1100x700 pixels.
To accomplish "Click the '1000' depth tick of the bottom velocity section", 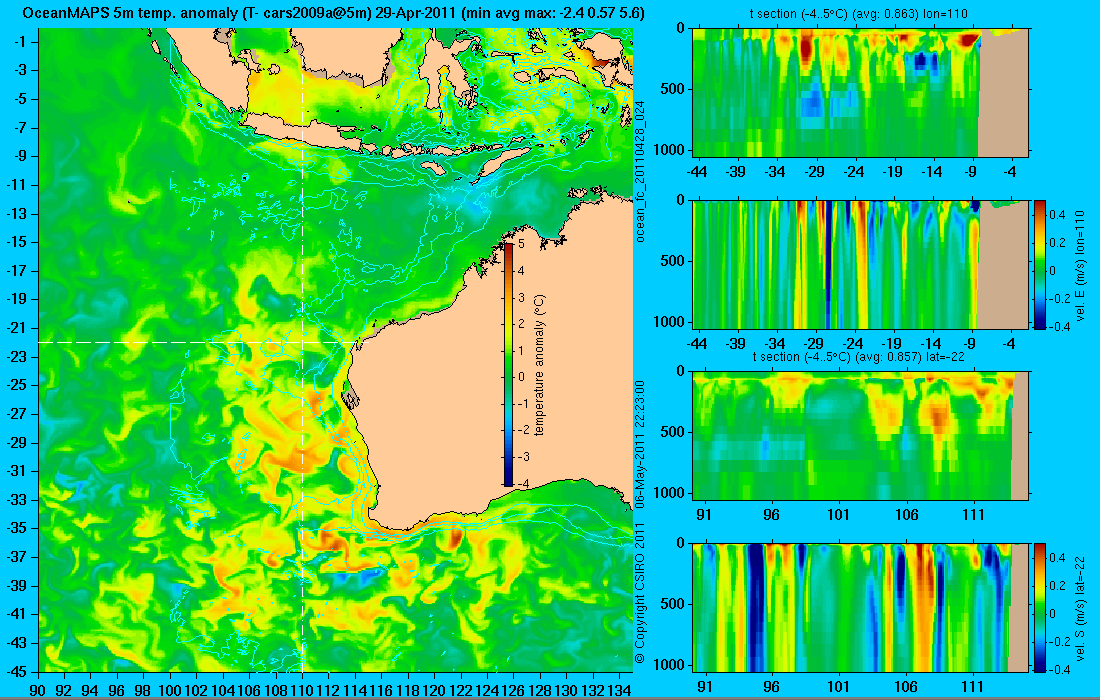I will (x=671, y=664).
